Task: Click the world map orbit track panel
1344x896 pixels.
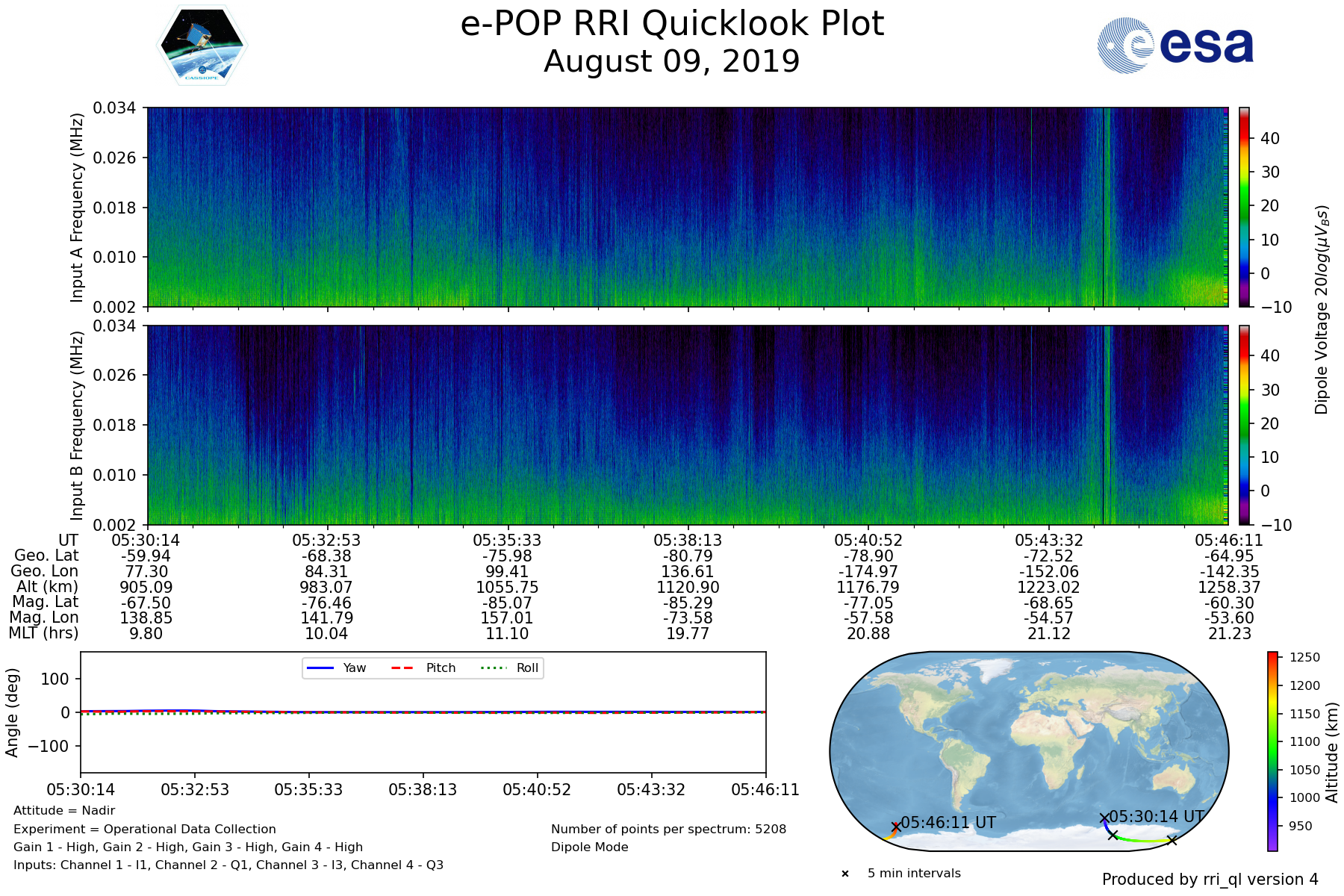Action: pos(1029,750)
